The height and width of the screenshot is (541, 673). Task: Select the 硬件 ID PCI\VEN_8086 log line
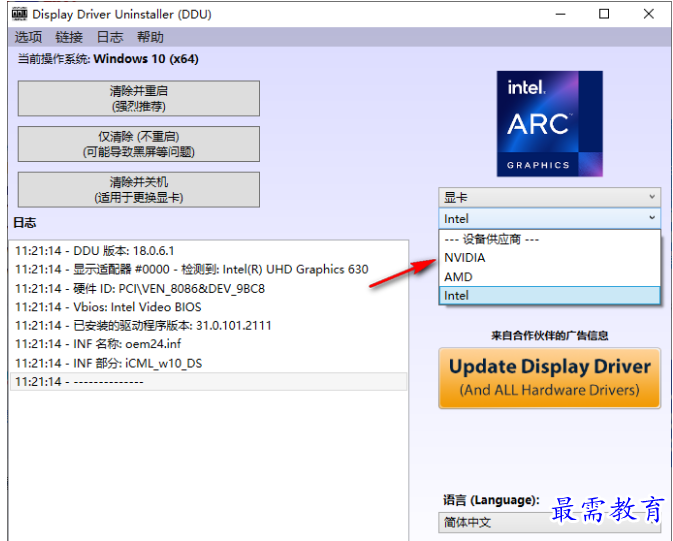click(208, 289)
